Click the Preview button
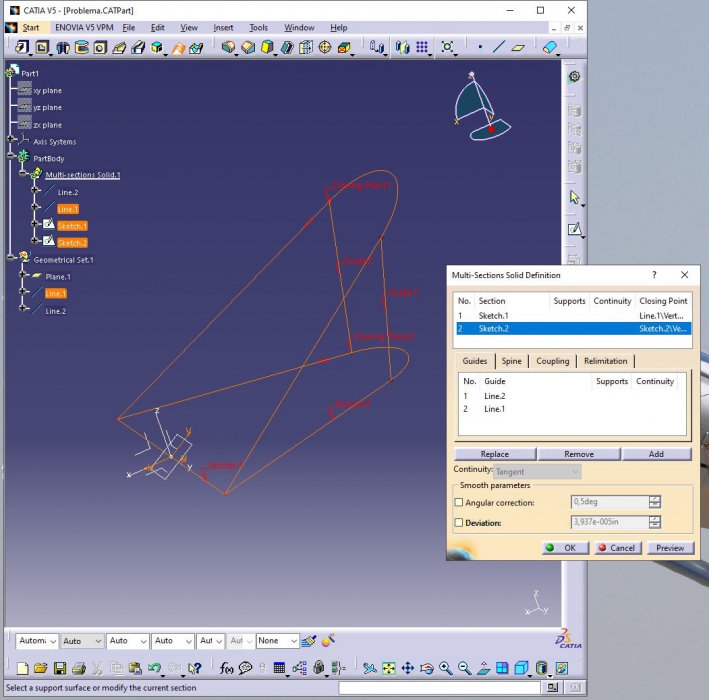This screenshot has width=709, height=700. 670,548
